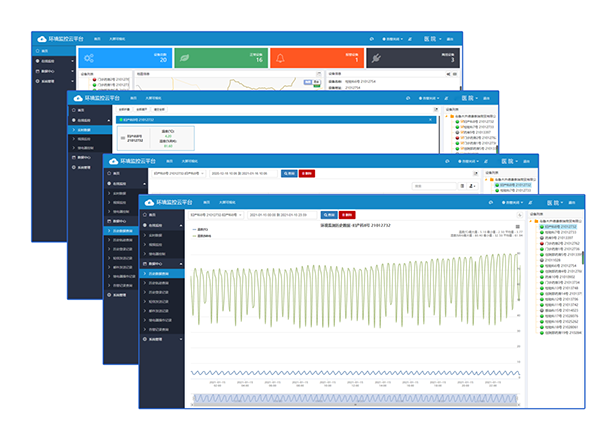
Task: Select the highlighted history data sidebar item
Action: (162, 274)
